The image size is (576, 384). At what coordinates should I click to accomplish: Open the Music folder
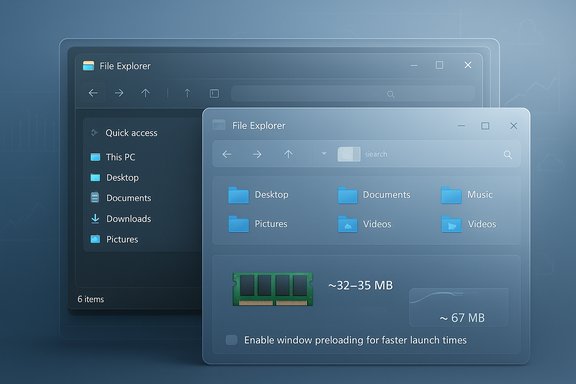467,195
